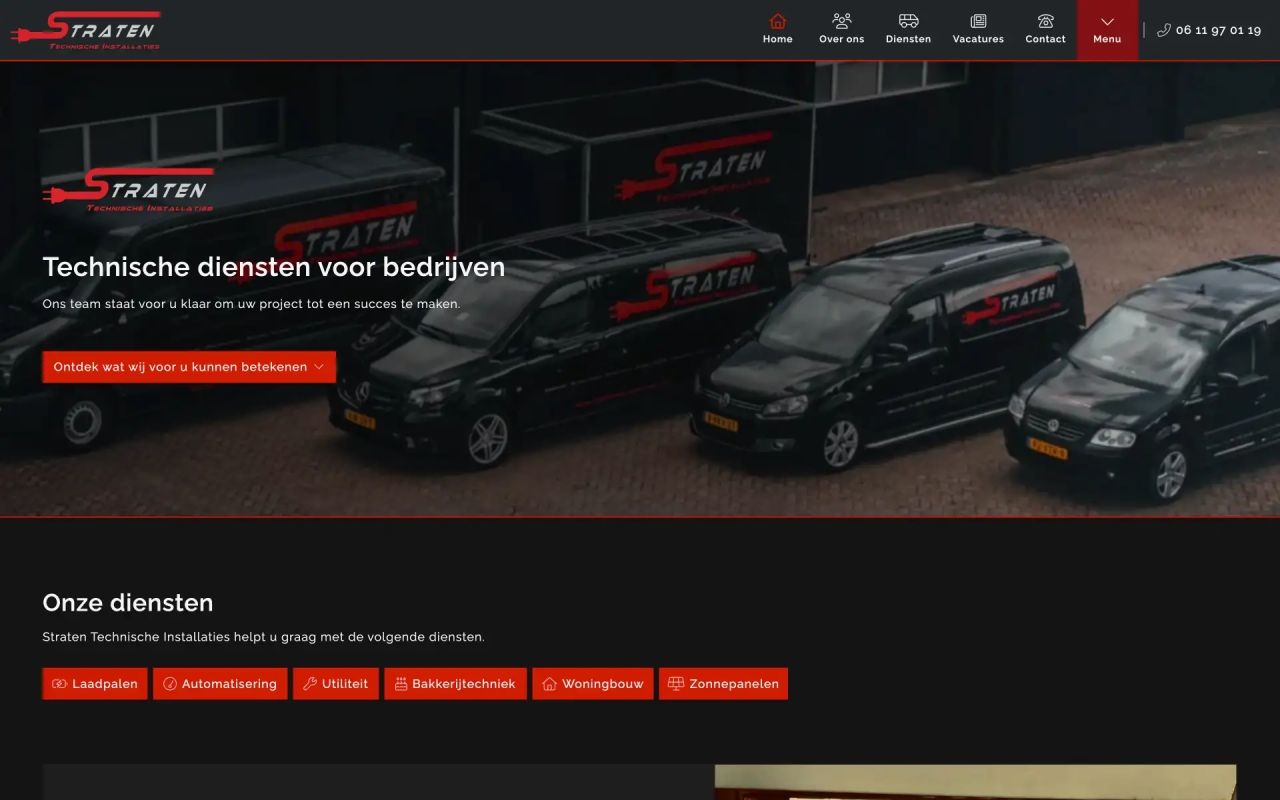Click the Straten logo in the header
This screenshot has height=800, width=1280.
(86, 31)
